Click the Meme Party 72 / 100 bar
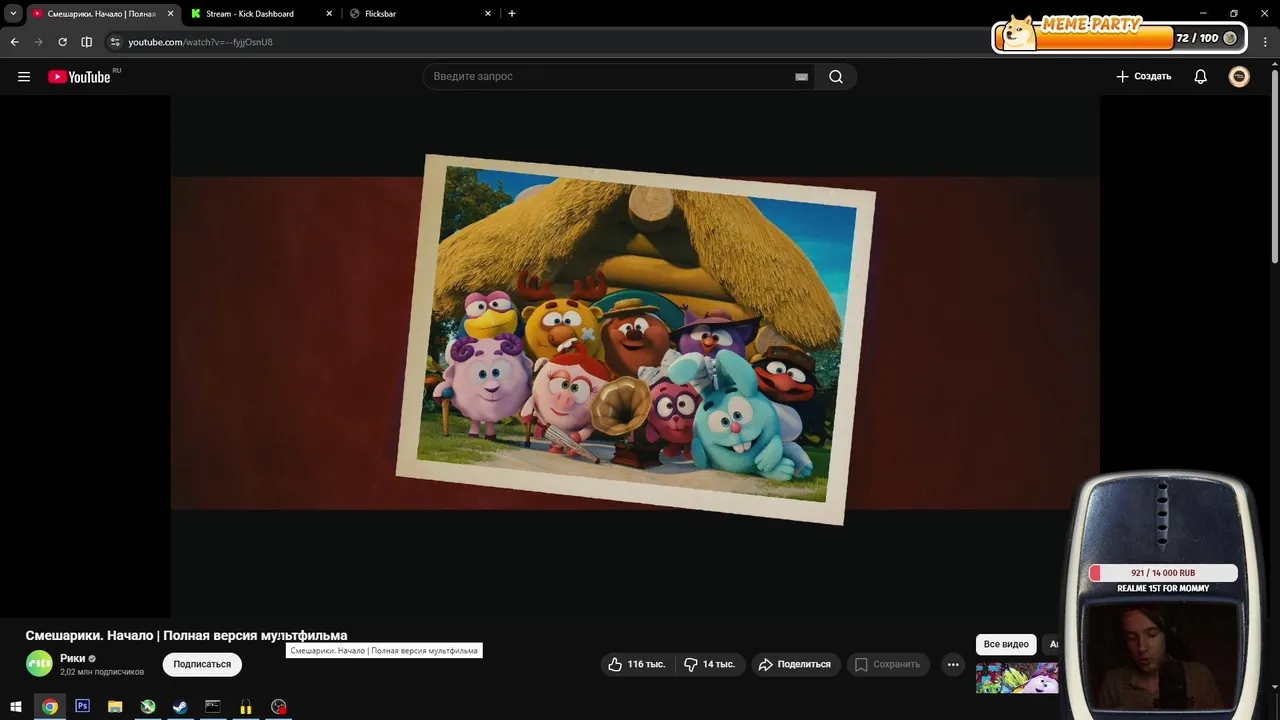Image resolution: width=1280 pixels, height=720 pixels. [x=1120, y=38]
